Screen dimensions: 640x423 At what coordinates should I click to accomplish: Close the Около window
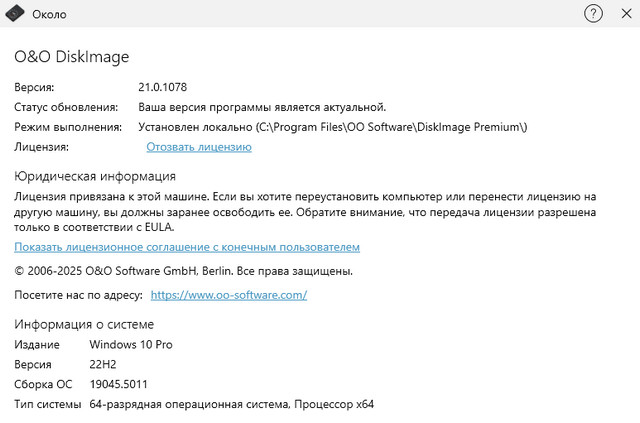coord(626,14)
